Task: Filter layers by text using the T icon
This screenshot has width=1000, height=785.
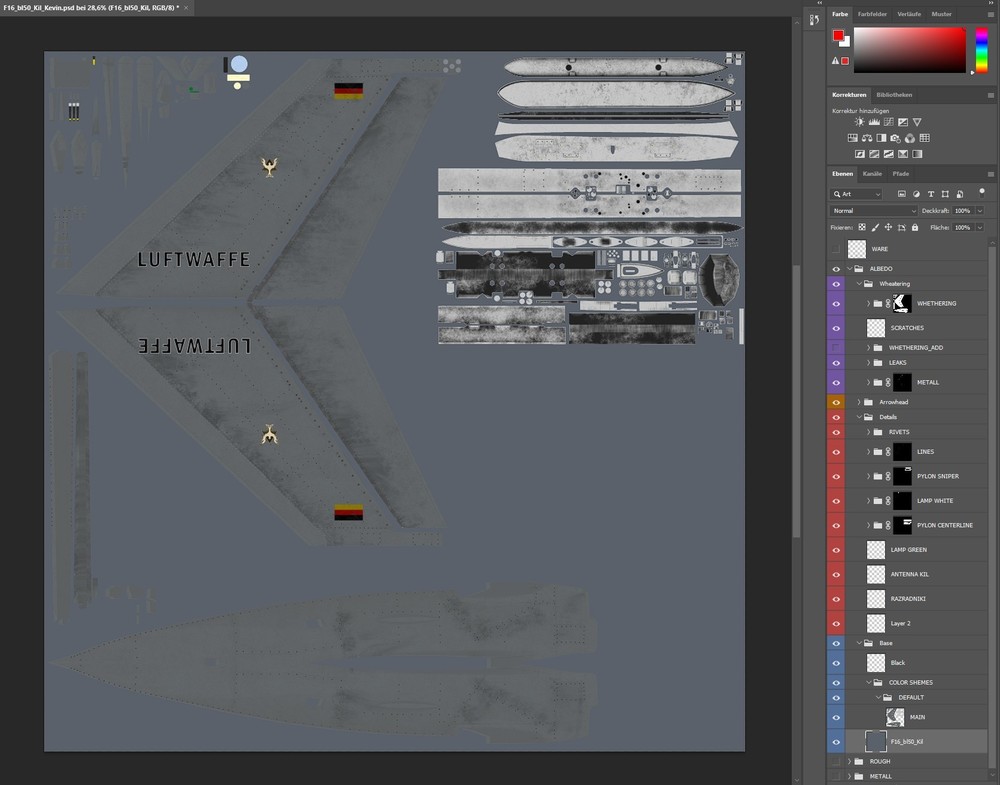Action: 931,193
